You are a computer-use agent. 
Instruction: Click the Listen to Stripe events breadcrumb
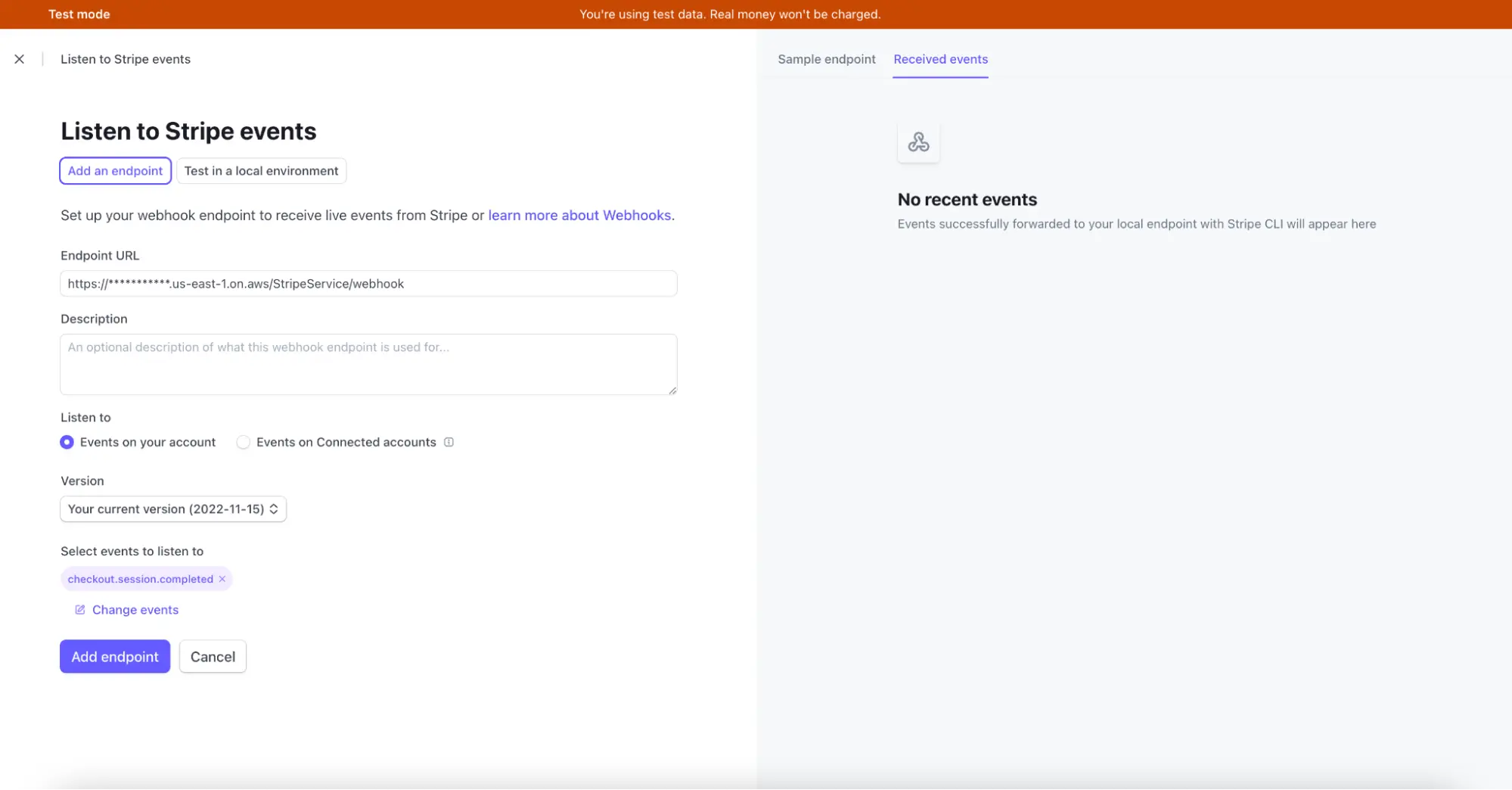click(126, 59)
